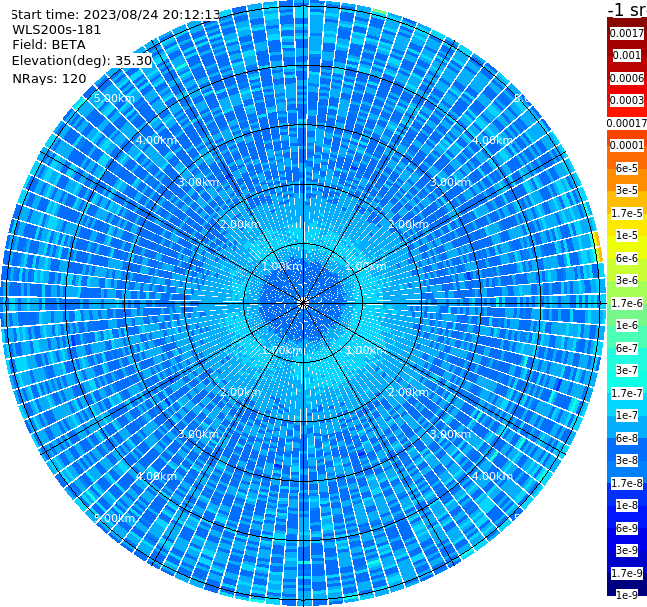Click the 6e-6 colorbar value

(627, 258)
